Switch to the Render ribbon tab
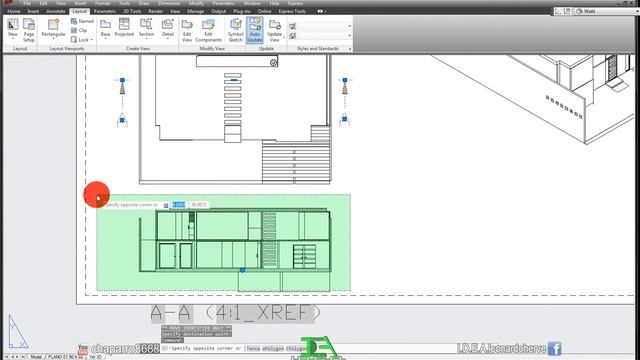The image size is (640, 360). [155, 11]
